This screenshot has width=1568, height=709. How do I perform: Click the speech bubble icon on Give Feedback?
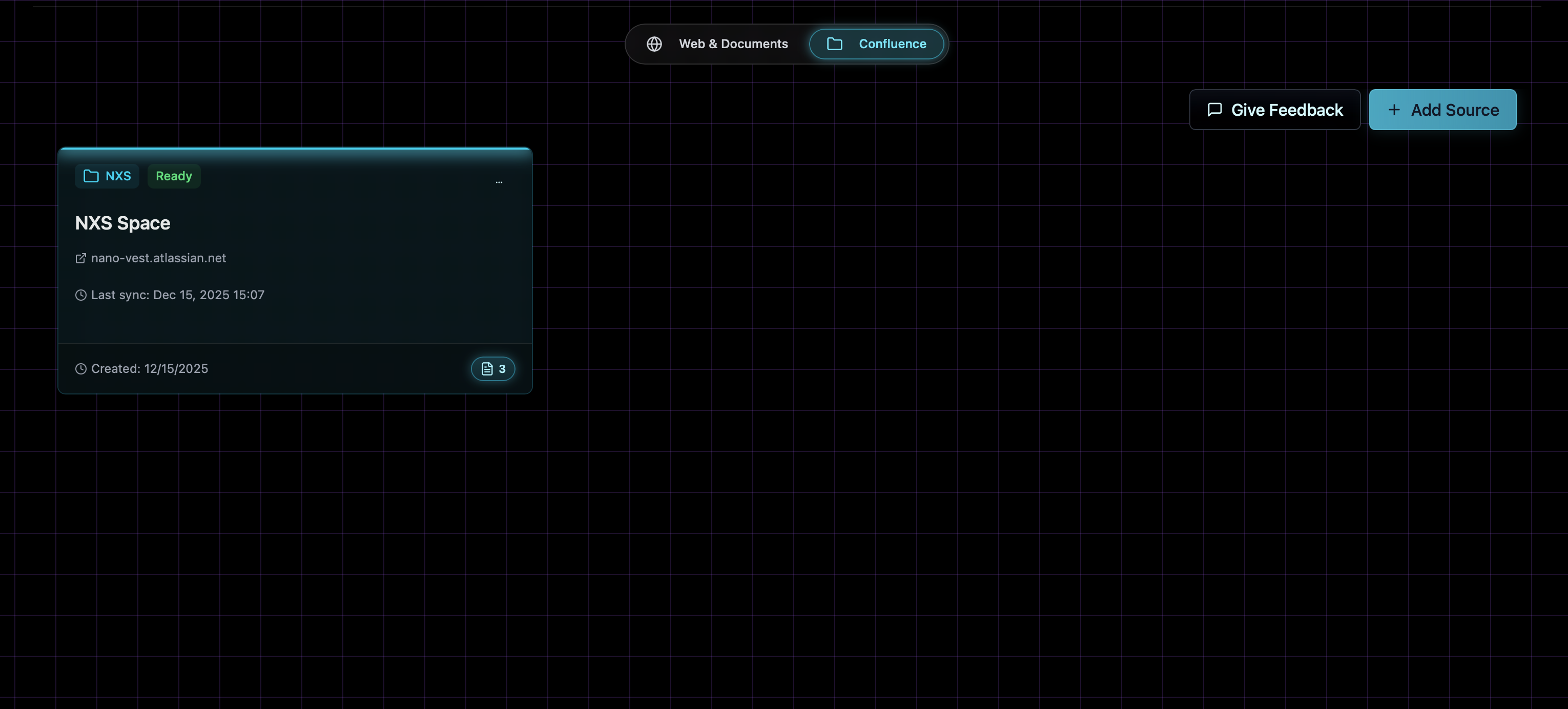point(1215,110)
